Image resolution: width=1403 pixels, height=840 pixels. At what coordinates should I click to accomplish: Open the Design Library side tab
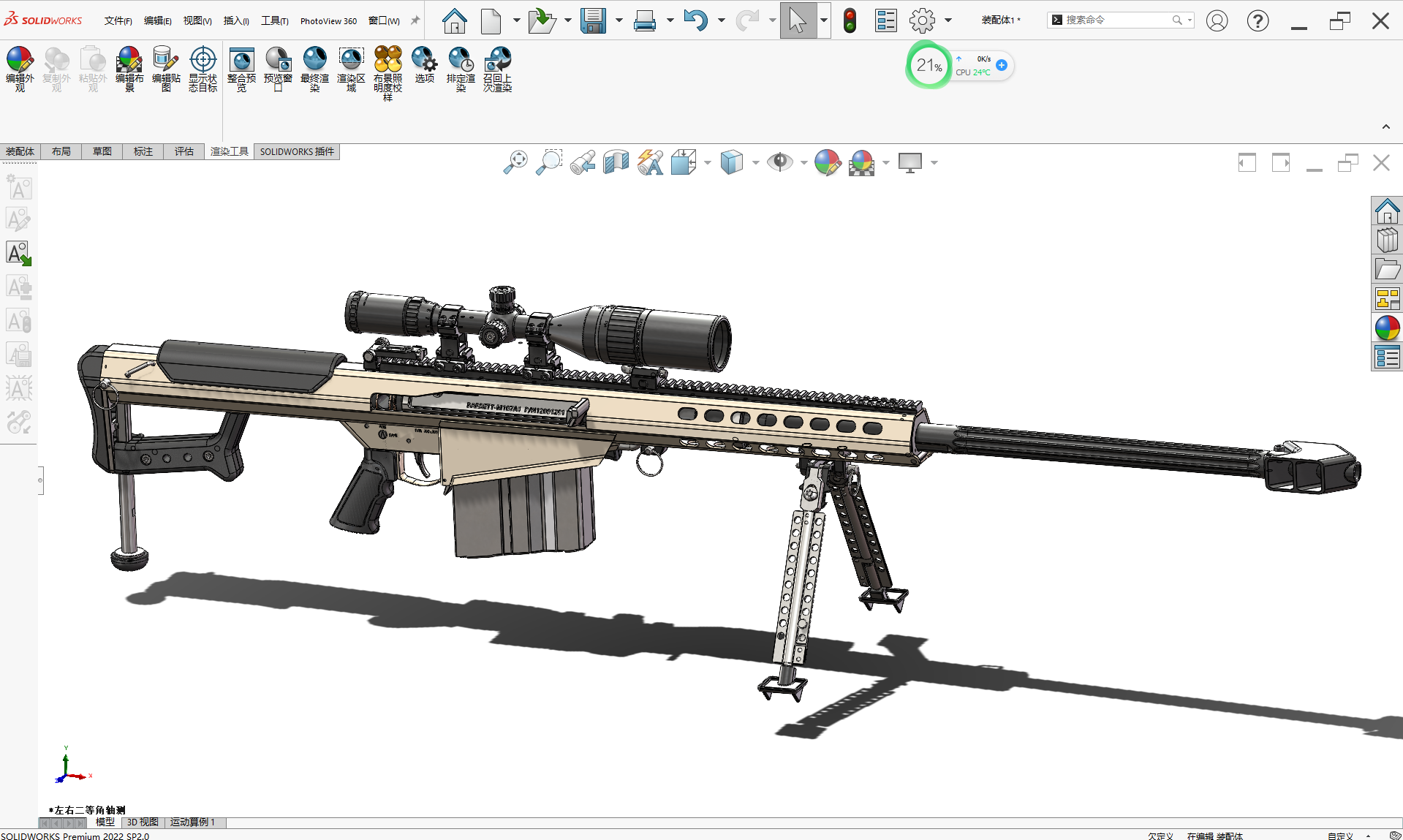tap(1387, 241)
